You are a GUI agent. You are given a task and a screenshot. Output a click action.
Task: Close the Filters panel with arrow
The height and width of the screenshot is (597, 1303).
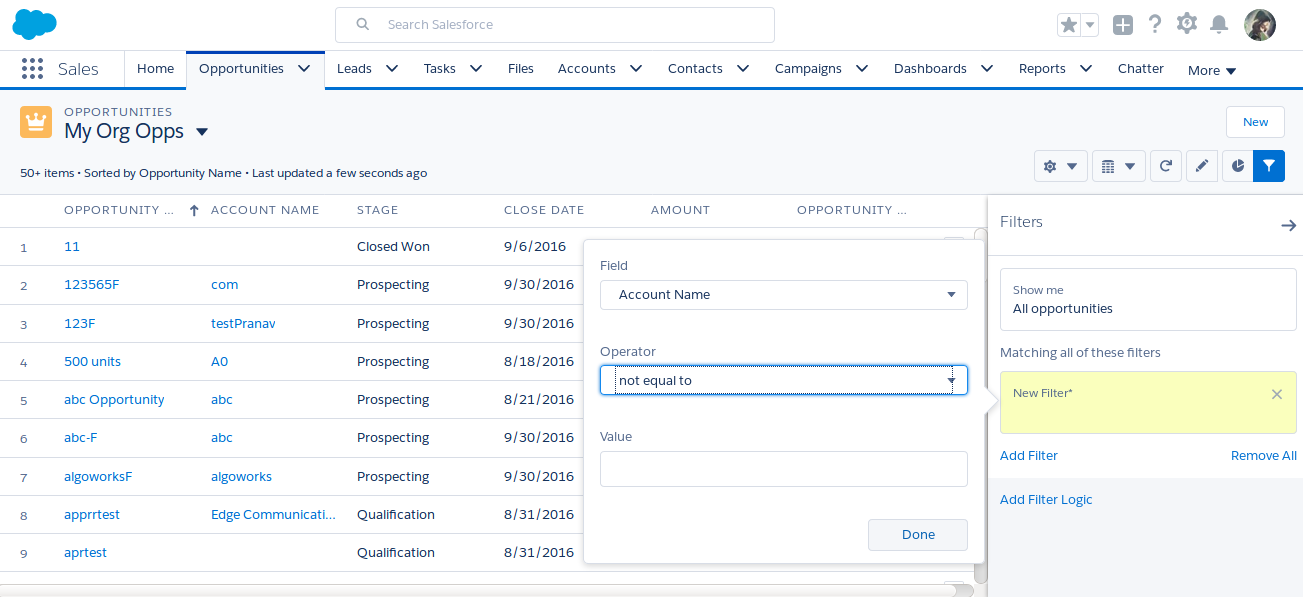tap(1288, 226)
